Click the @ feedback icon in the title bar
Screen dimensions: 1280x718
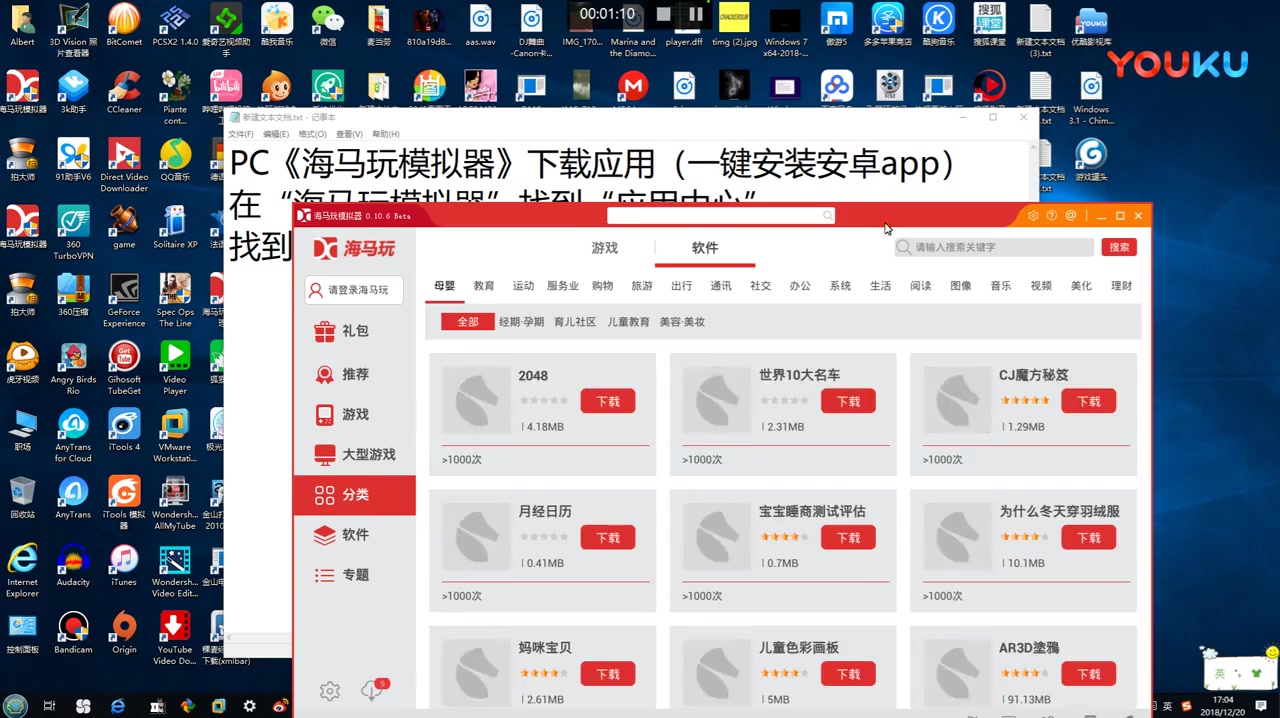(1070, 215)
